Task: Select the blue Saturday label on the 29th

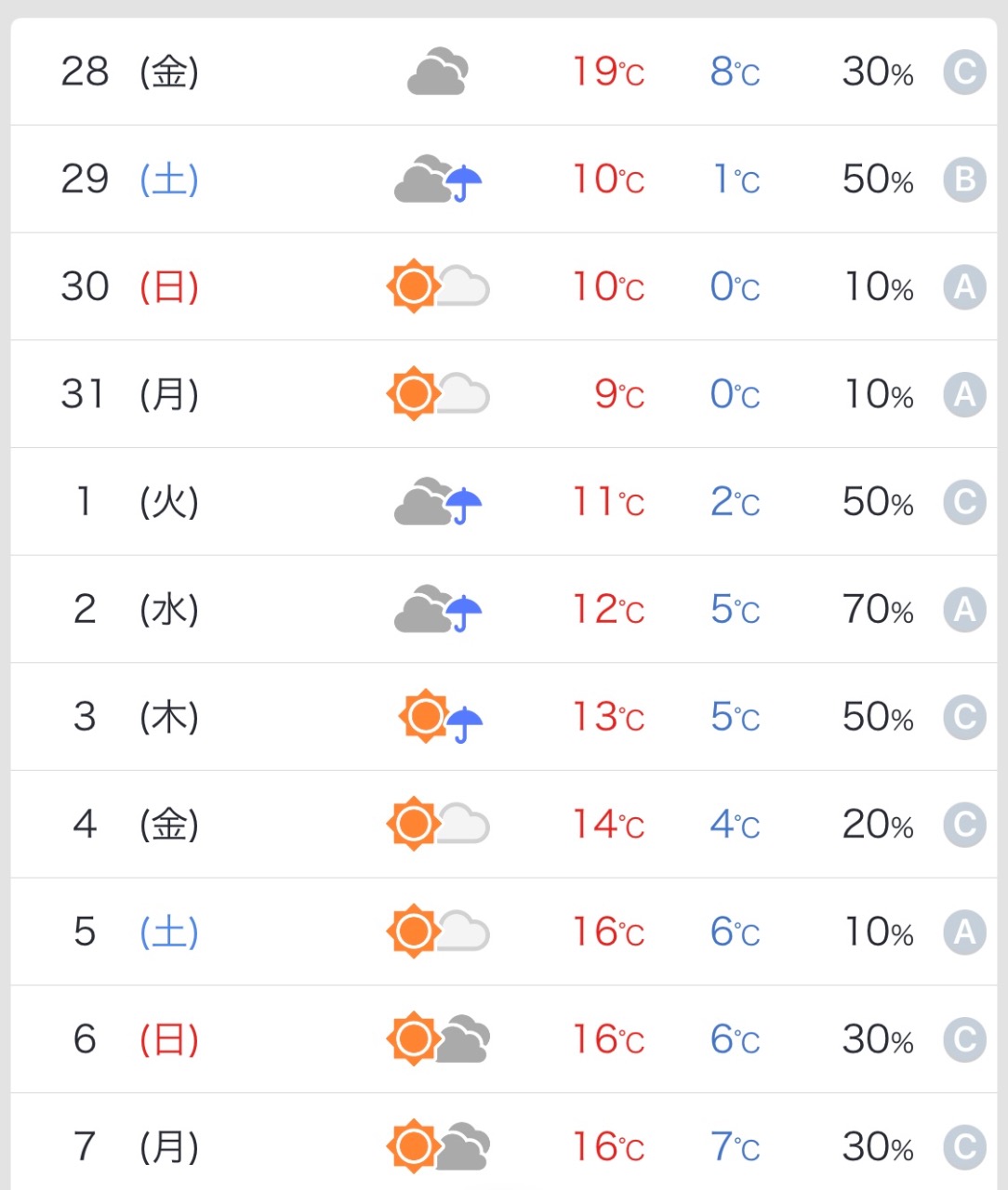Action: point(169,178)
